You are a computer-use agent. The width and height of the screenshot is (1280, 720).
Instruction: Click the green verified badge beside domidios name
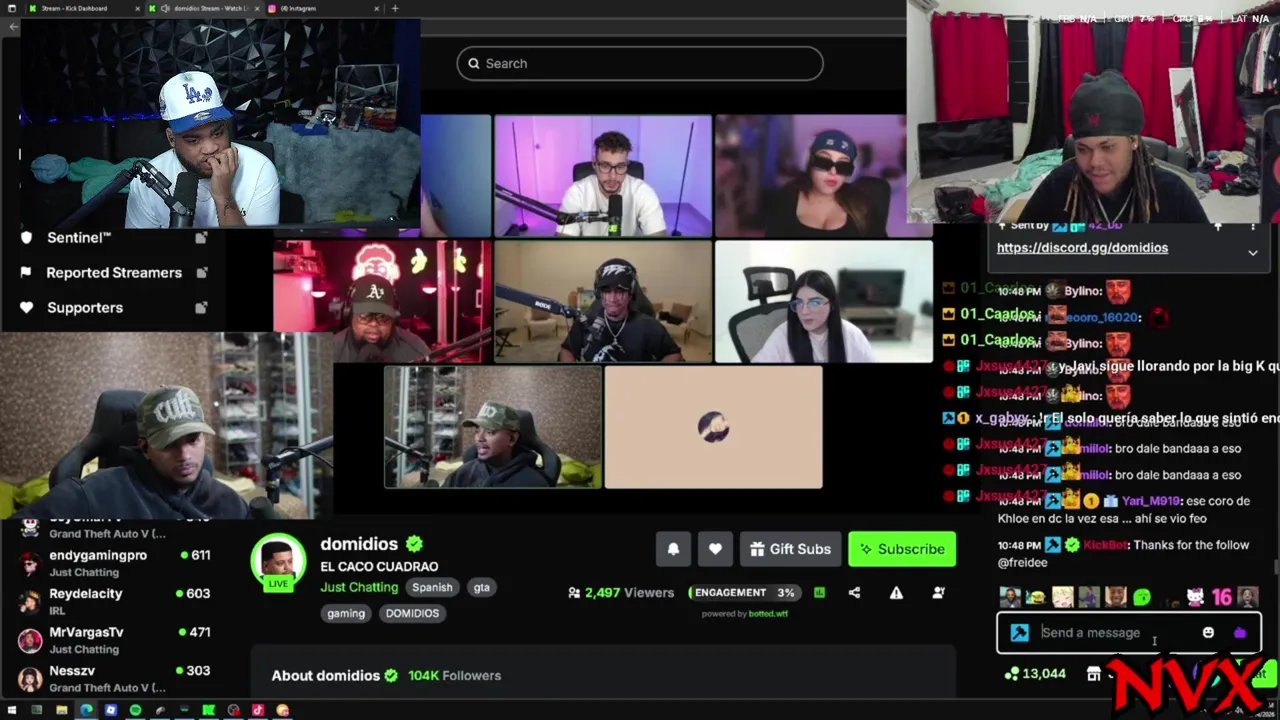414,544
